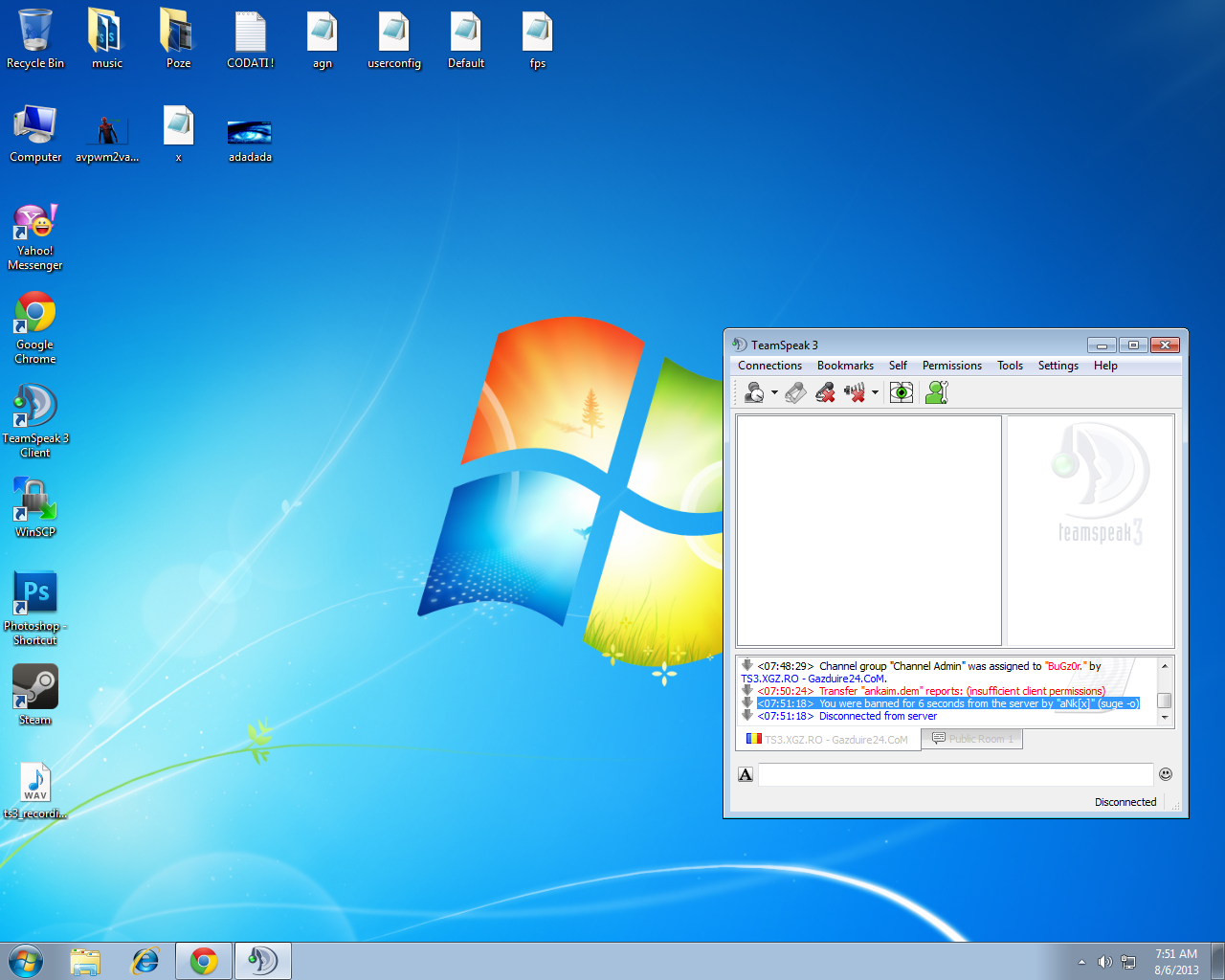The height and width of the screenshot is (980, 1225).
Task: Switch to the Public Room 1 chat tab
Action: (972, 739)
